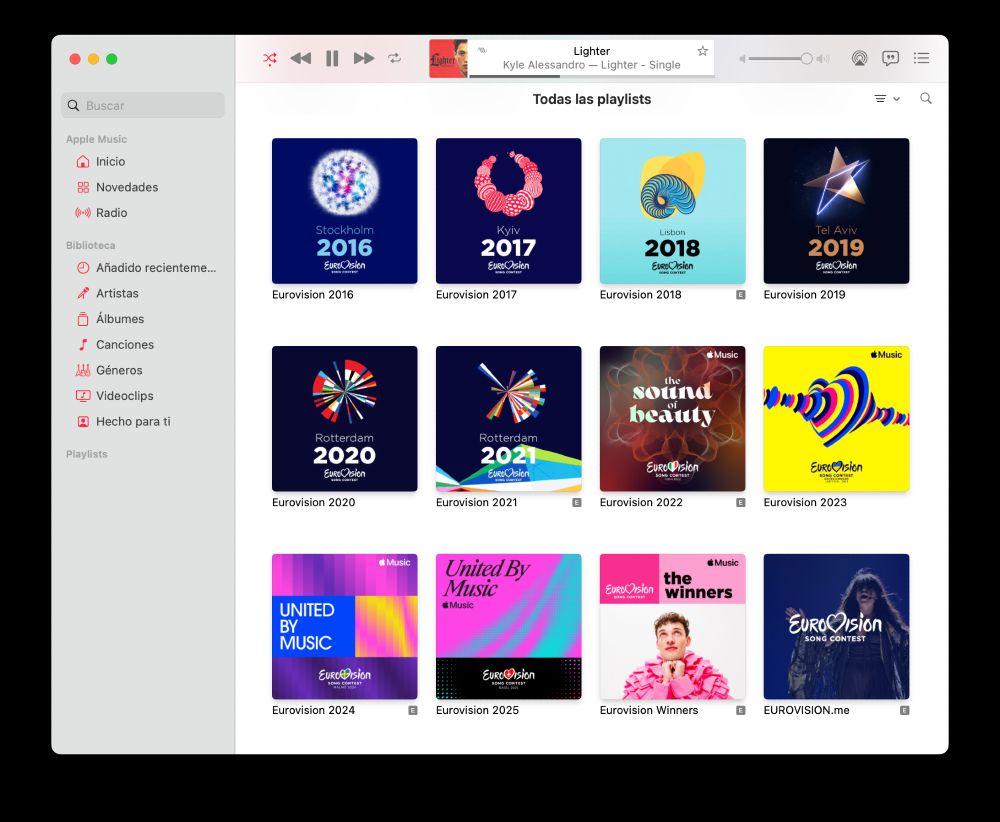Image resolution: width=1000 pixels, height=822 pixels.
Task: Set maximum volume with loud speaker icon
Action: pos(823,59)
